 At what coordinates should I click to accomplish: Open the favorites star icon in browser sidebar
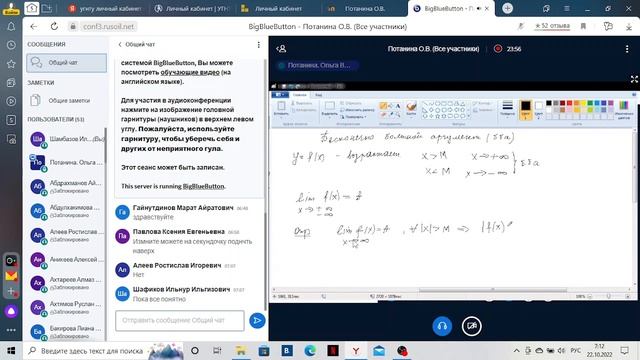11,64
